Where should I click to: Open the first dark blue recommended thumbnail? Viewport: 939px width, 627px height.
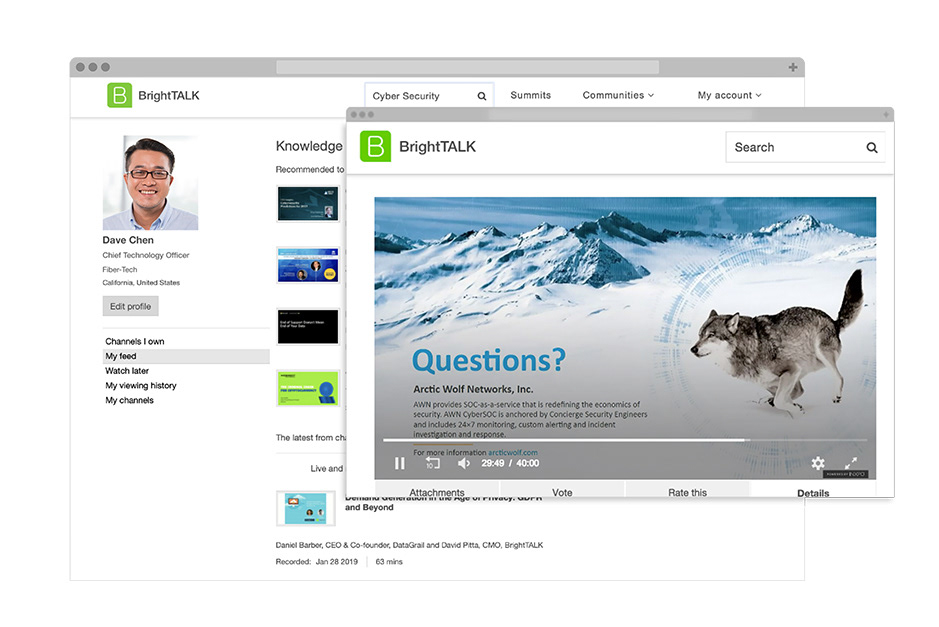(x=308, y=204)
